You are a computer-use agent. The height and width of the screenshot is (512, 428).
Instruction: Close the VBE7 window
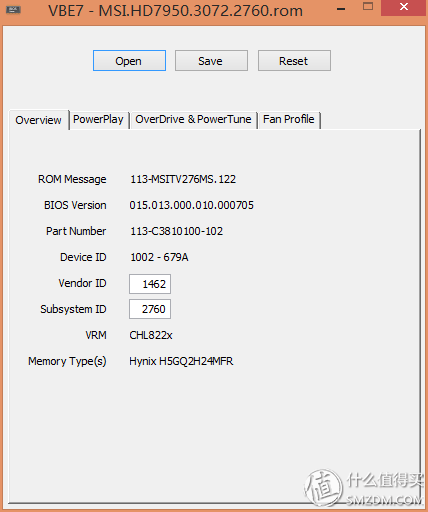pos(404,7)
